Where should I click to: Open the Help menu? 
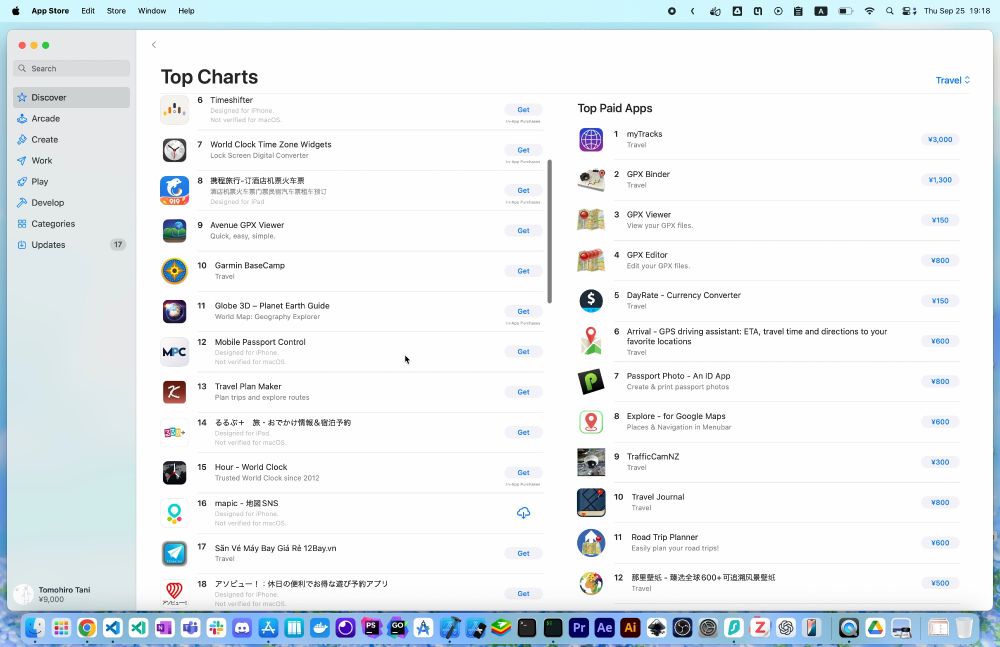coord(186,11)
